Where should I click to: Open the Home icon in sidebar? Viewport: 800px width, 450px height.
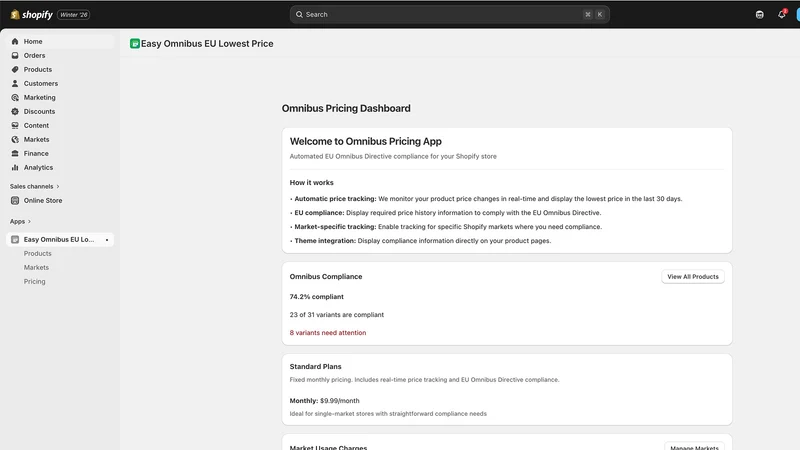pyautogui.click(x=15, y=41)
